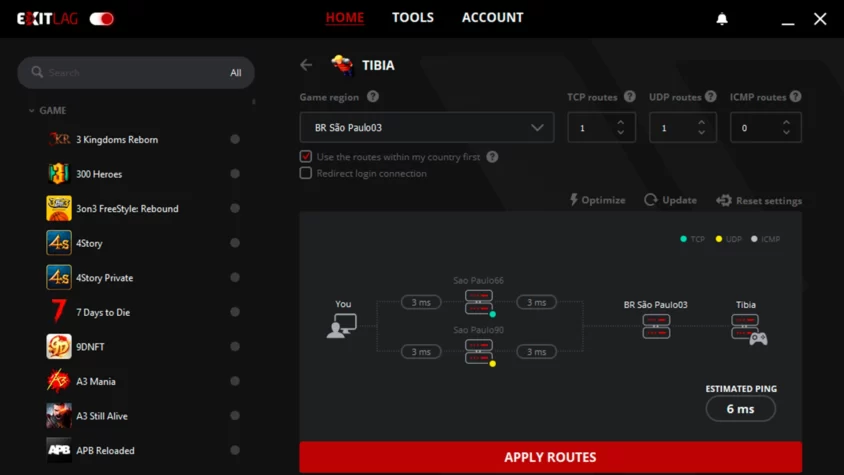Select the 9DNFT game icon
Image resolution: width=844 pixels, height=475 pixels.
coord(59,346)
